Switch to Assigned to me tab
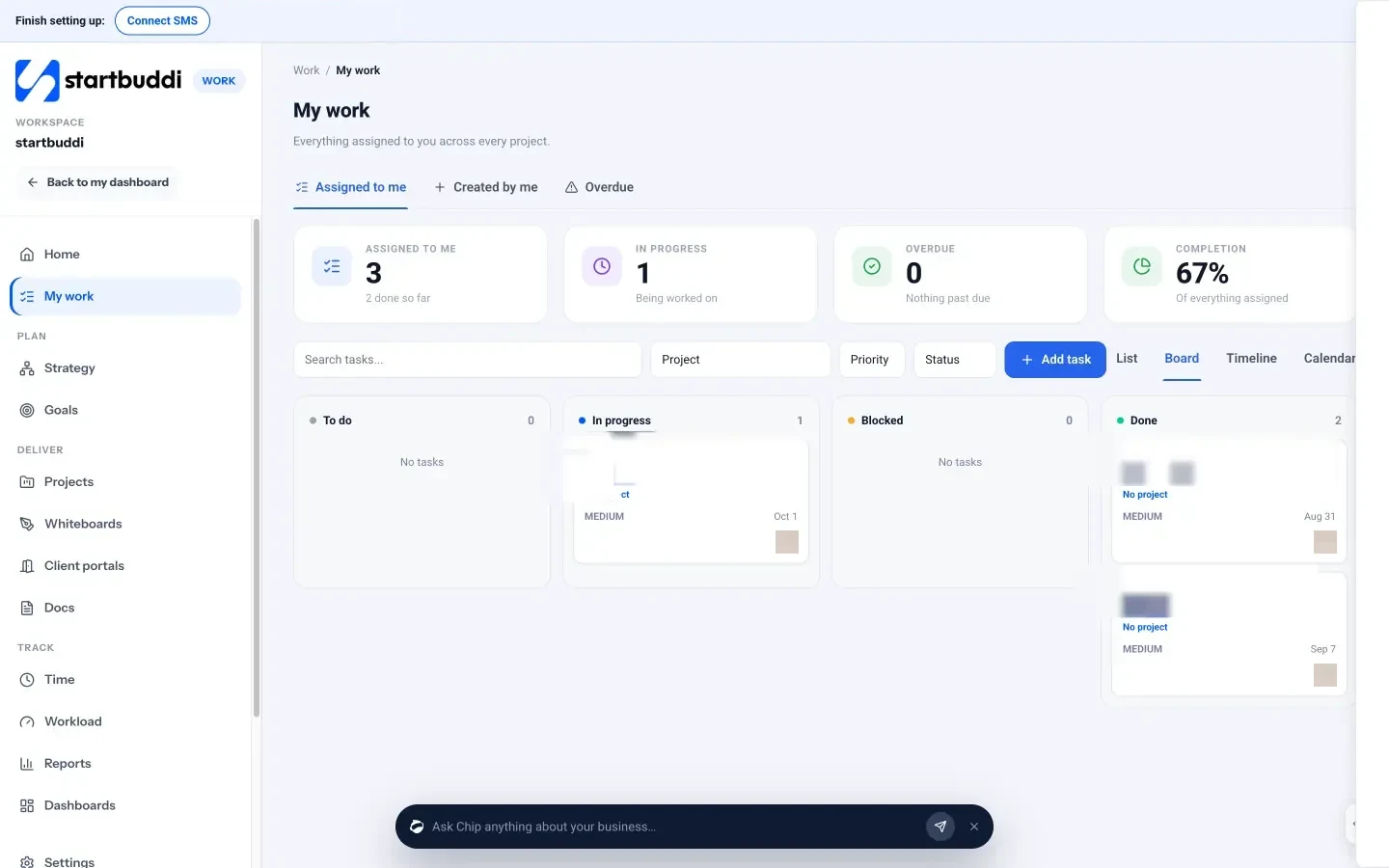 [351, 187]
